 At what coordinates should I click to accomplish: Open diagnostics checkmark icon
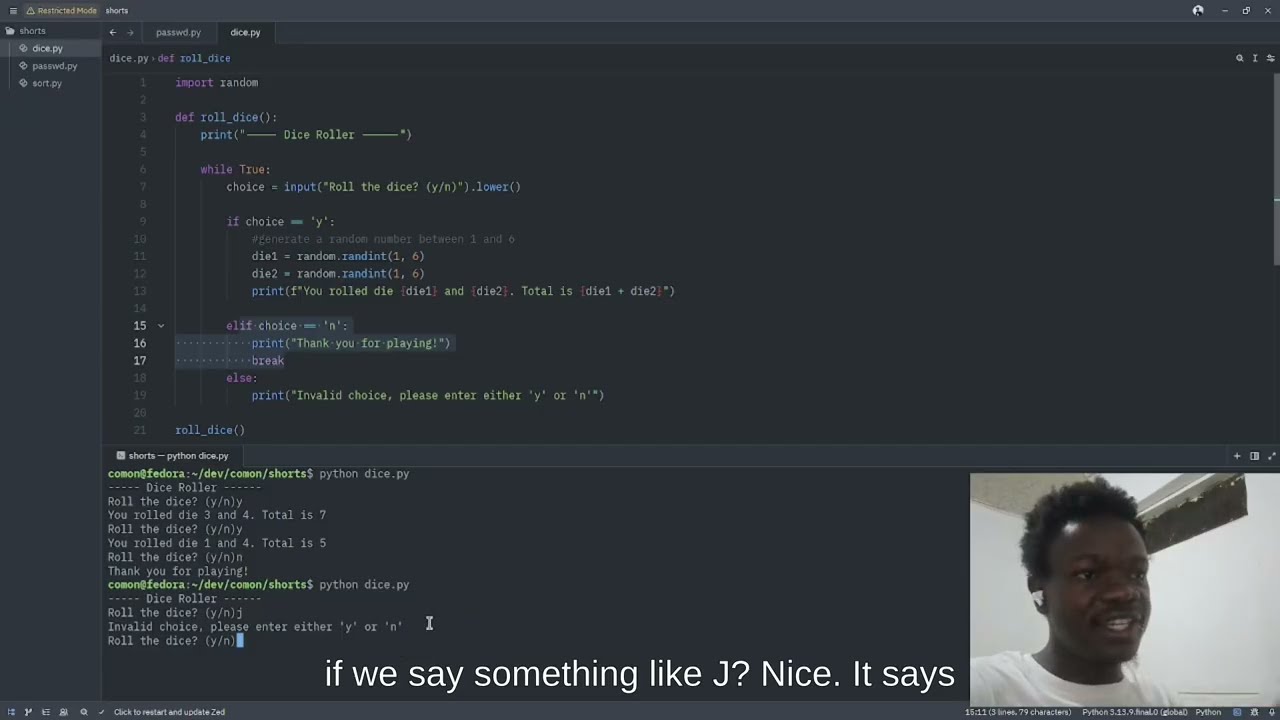[x=102, y=712]
